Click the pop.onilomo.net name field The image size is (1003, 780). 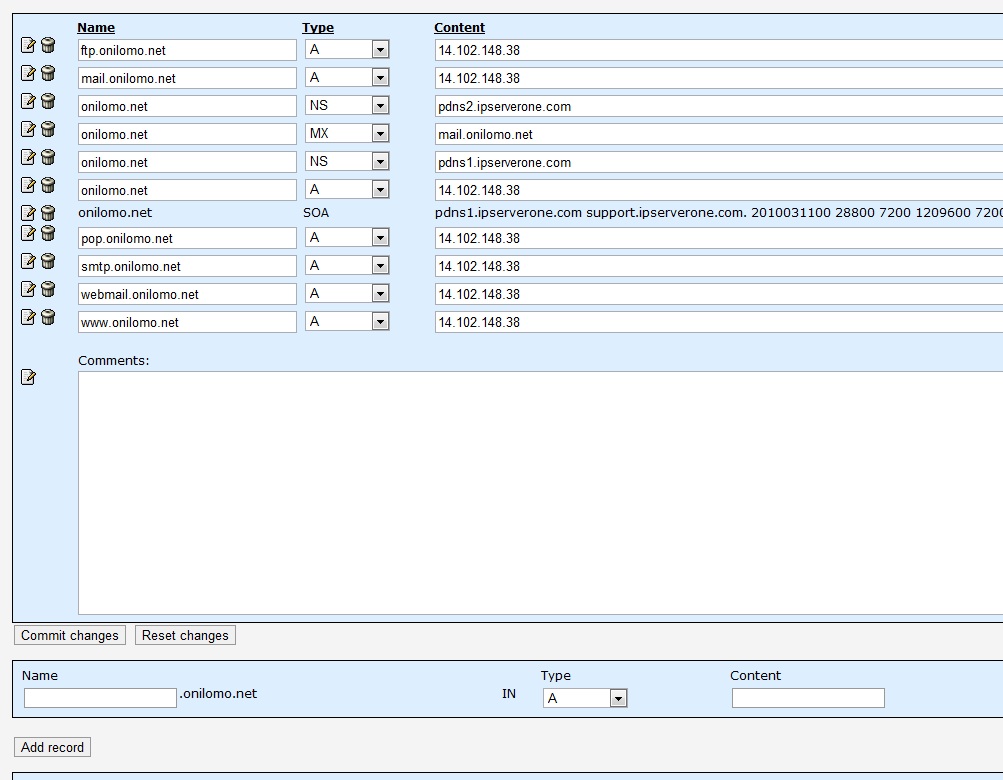187,238
